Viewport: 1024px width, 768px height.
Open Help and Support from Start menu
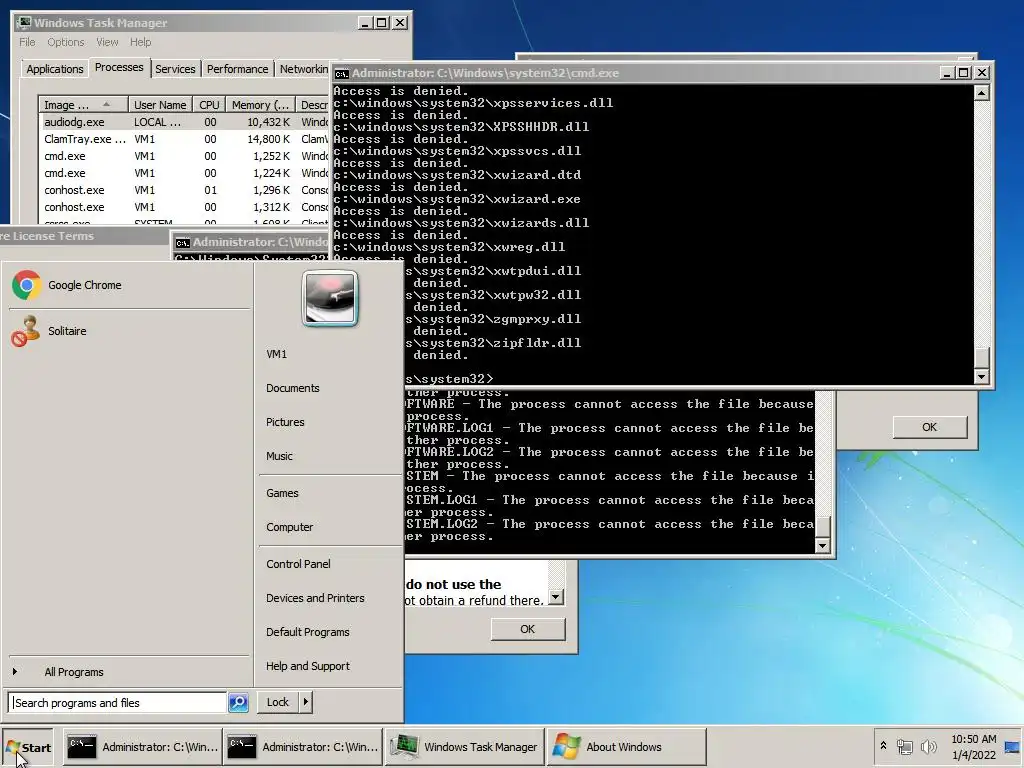(x=308, y=665)
